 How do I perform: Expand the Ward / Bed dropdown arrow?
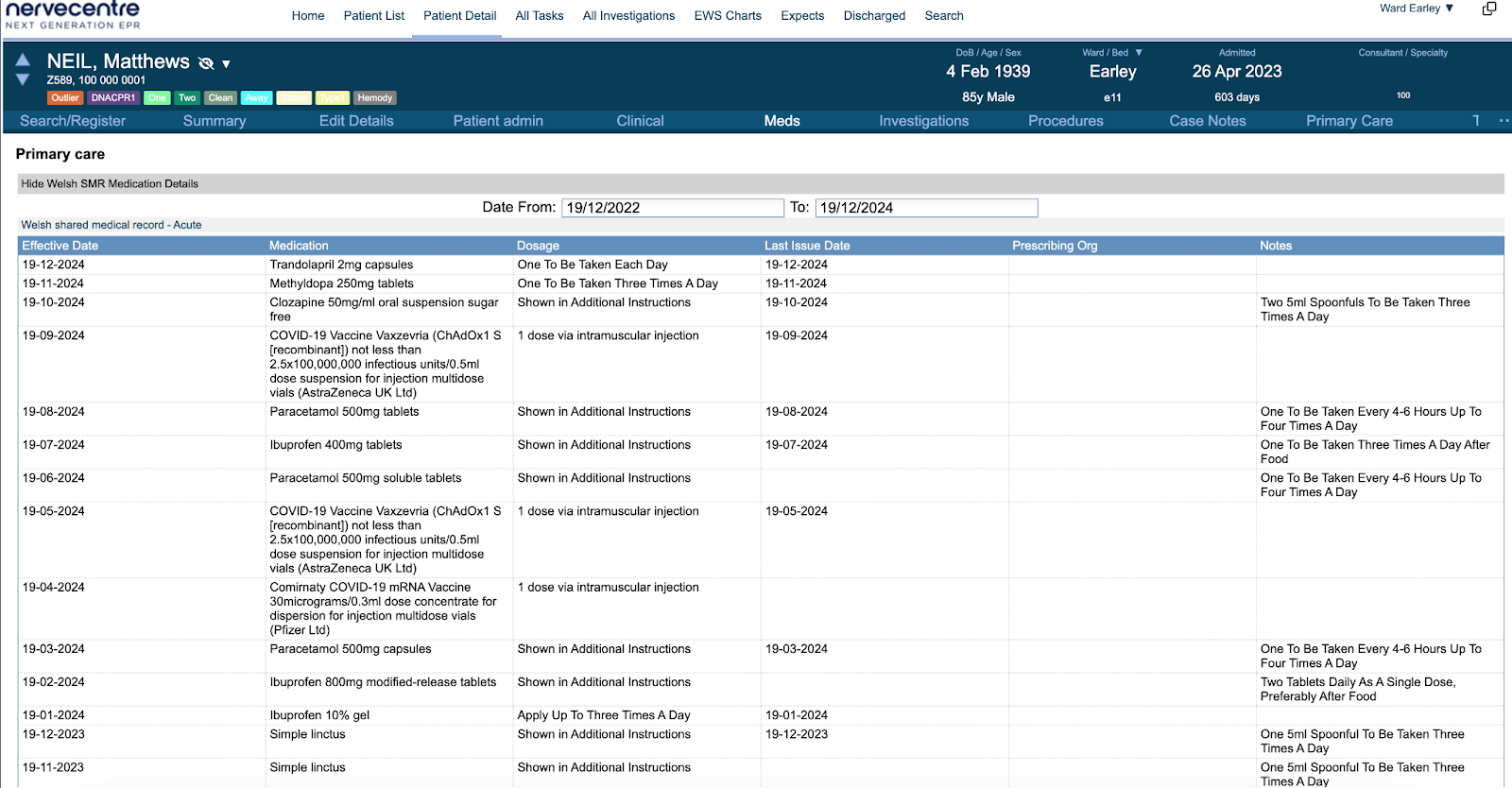pyautogui.click(x=1139, y=53)
